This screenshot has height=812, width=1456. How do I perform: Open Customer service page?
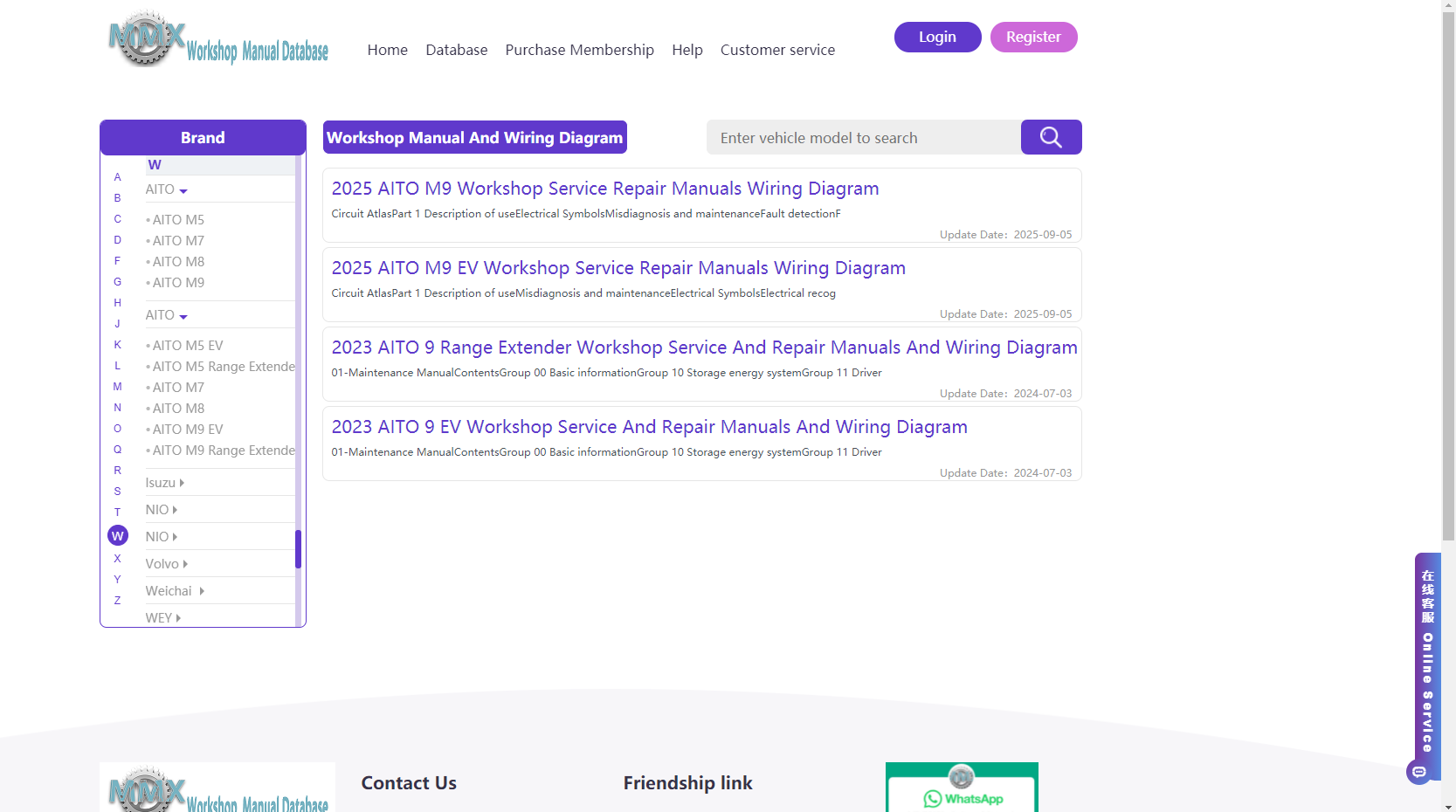(777, 50)
